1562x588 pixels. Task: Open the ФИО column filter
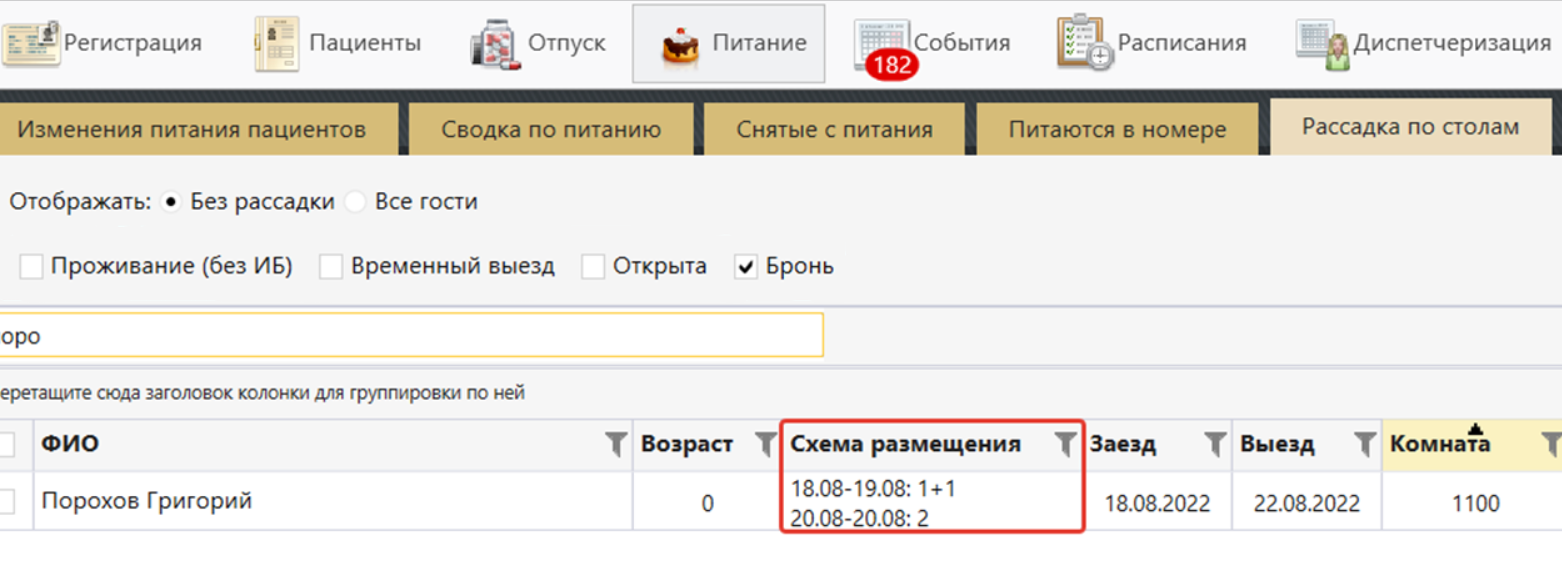(617, 445)
